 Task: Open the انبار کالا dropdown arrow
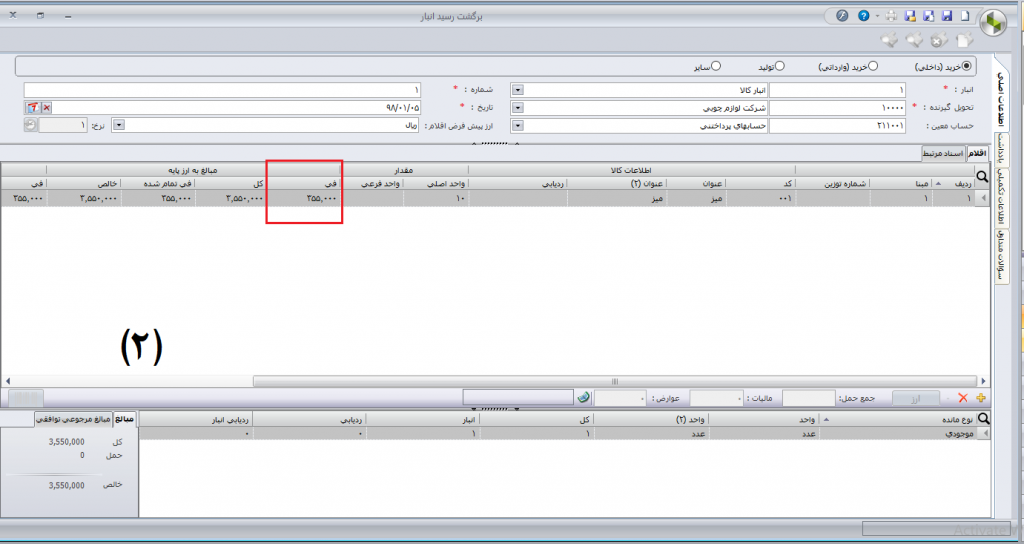pos(517,90)
